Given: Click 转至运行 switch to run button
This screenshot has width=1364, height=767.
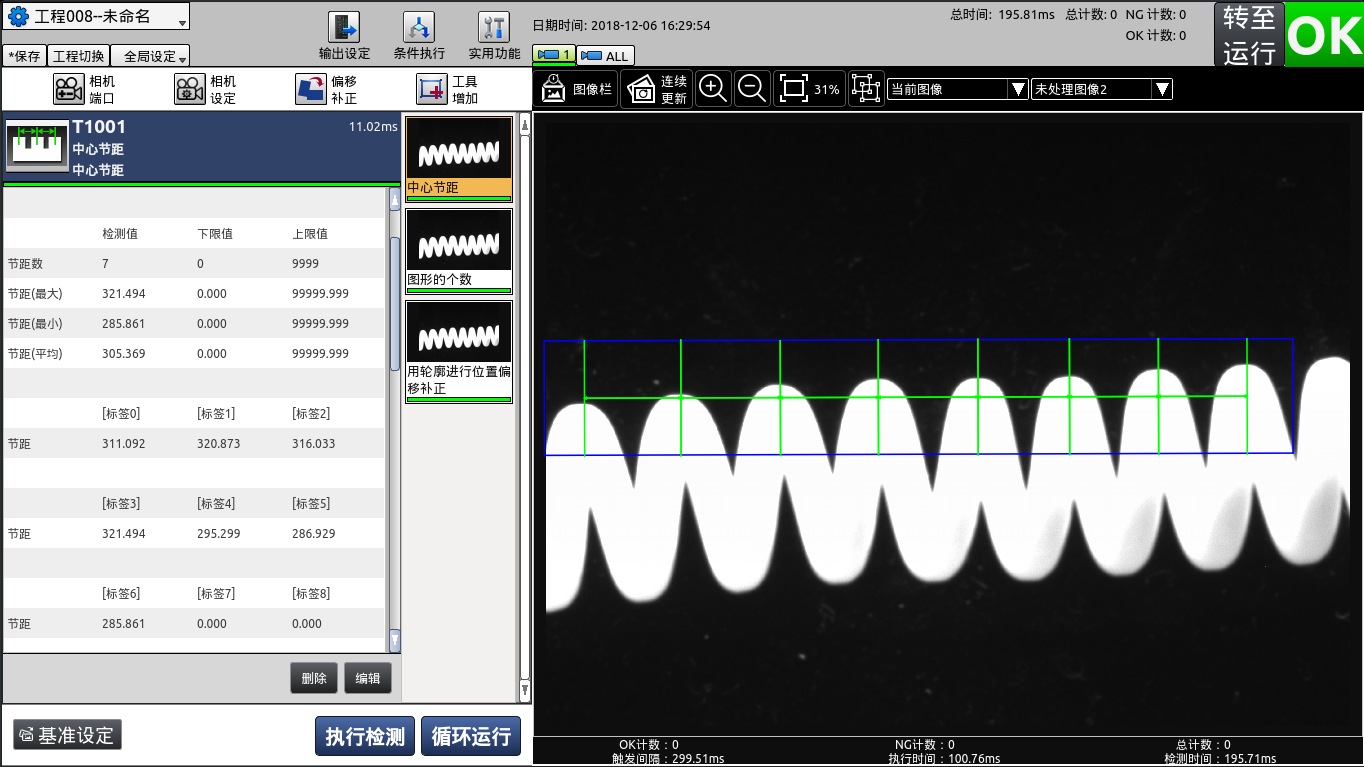Looking at the screenshot, I should pyautogui.click(x=1249, y=35).
